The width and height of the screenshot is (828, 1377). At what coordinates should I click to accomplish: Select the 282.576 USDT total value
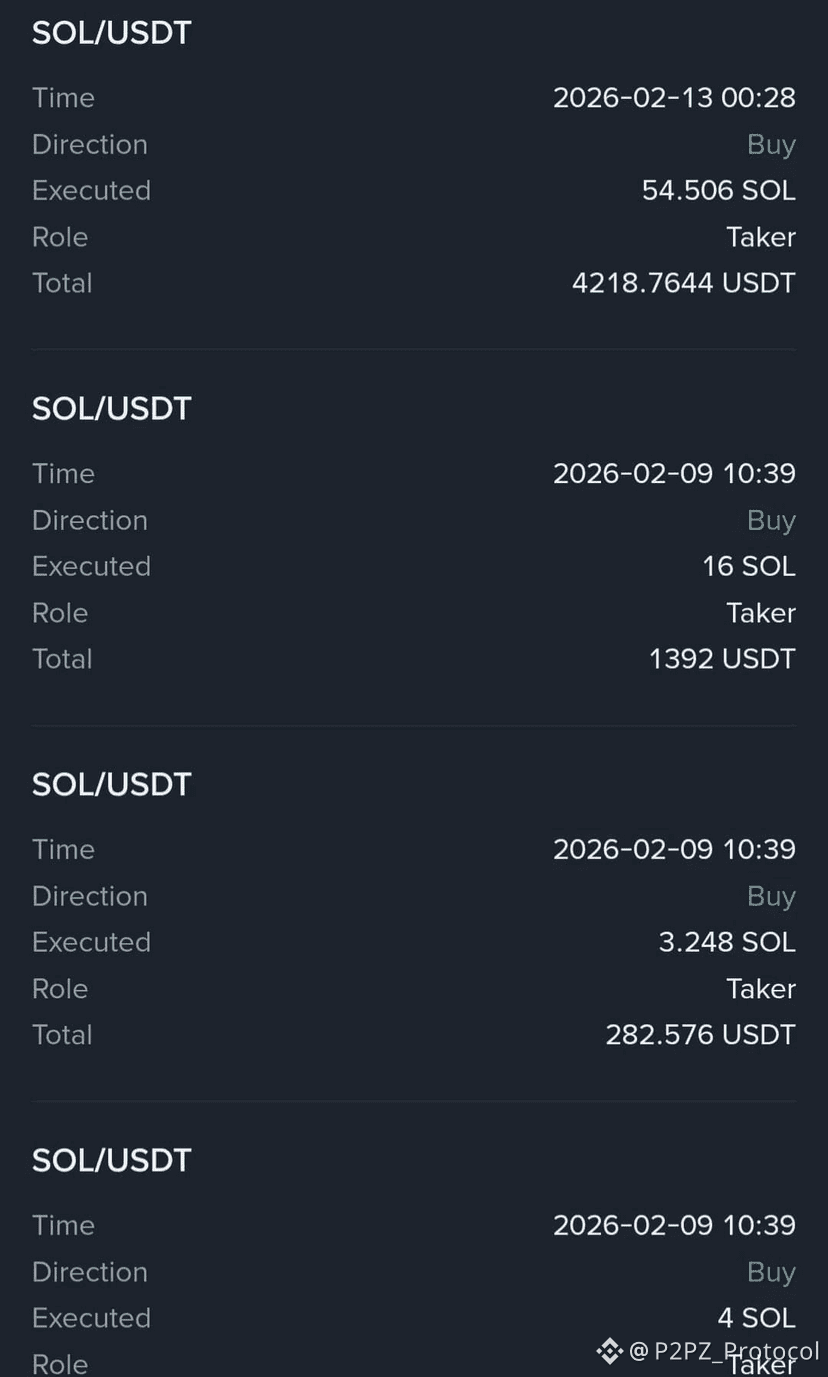click(x=701, y=1035)
